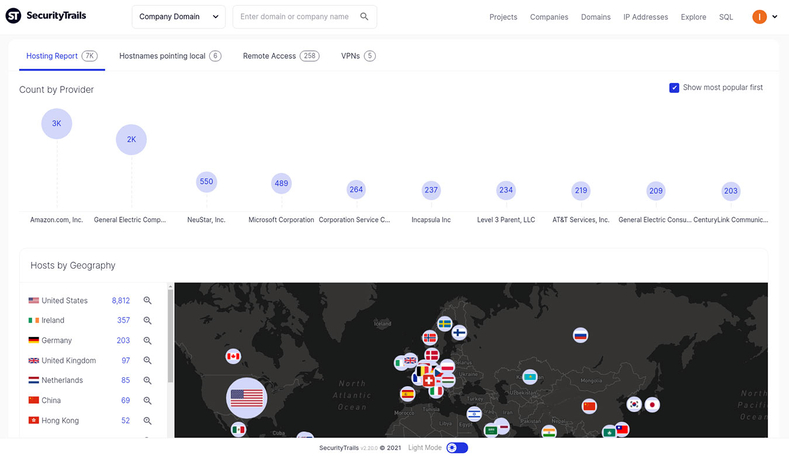The image size is (789, 456).
Task: Go to Companies in the top navigation
Action: tap(549, 17)
